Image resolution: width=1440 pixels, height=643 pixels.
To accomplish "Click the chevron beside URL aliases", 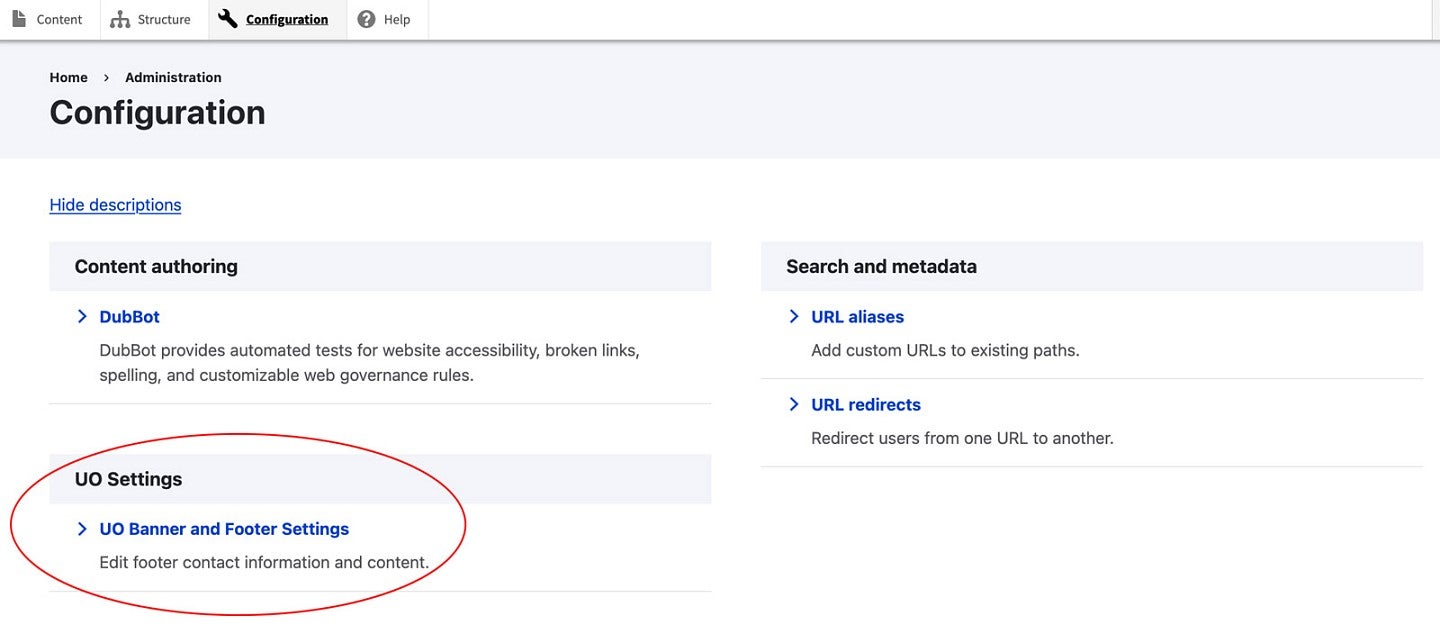I will (x=794, y=316).
